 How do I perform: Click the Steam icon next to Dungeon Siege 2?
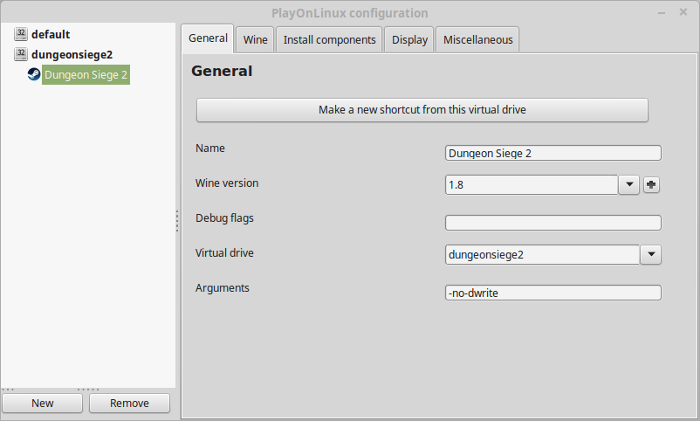pyautogui.click(x=34, y=74)
